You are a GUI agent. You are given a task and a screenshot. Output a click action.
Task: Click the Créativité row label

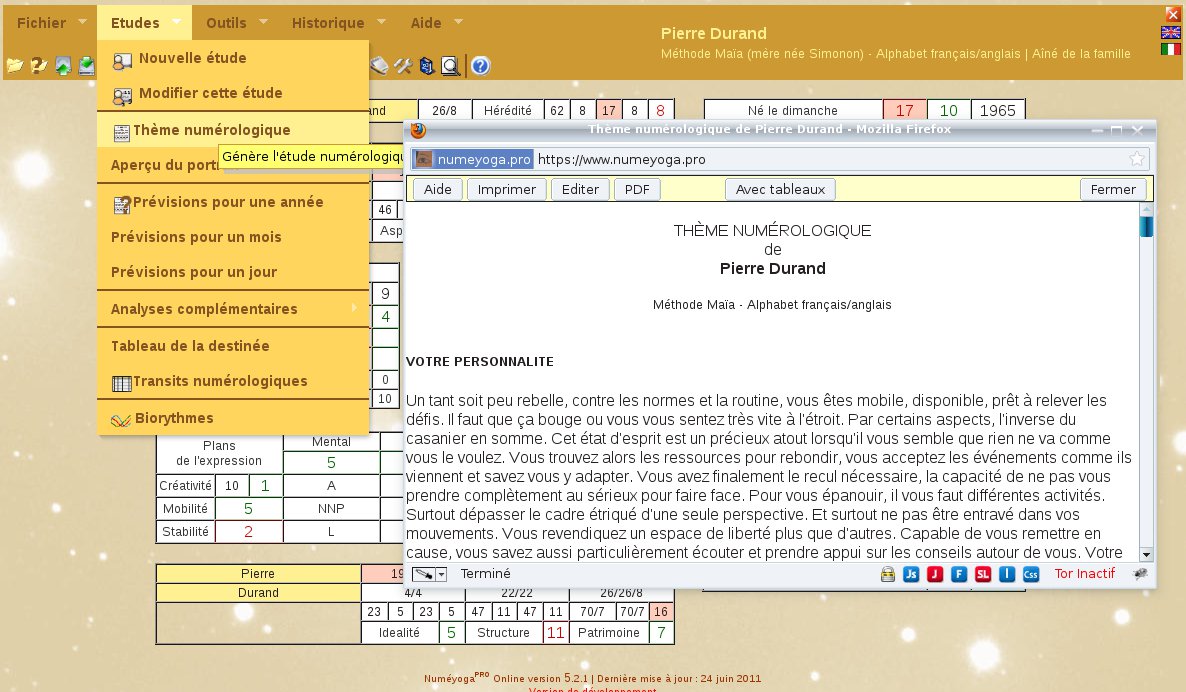click(185, 486)
